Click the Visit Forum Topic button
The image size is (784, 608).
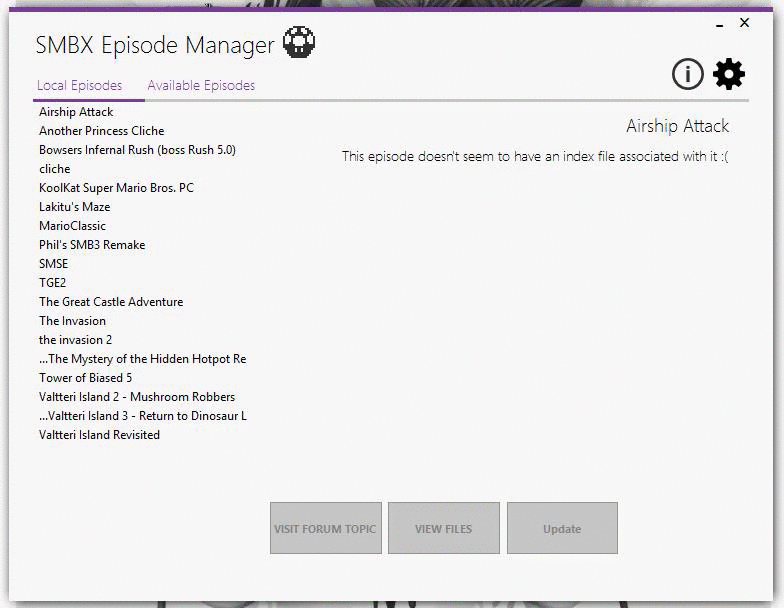coord(326,528)
